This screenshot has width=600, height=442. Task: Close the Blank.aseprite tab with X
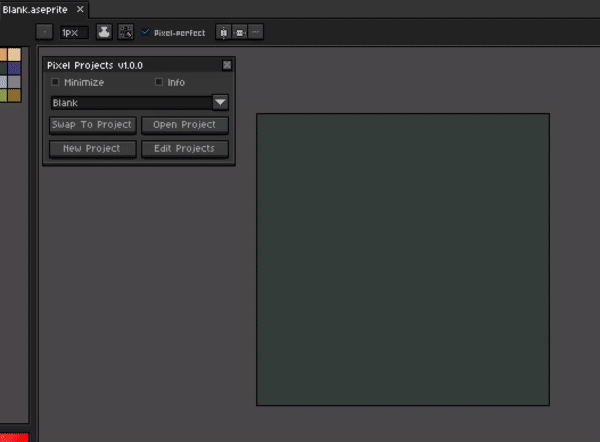coord(80,10)
